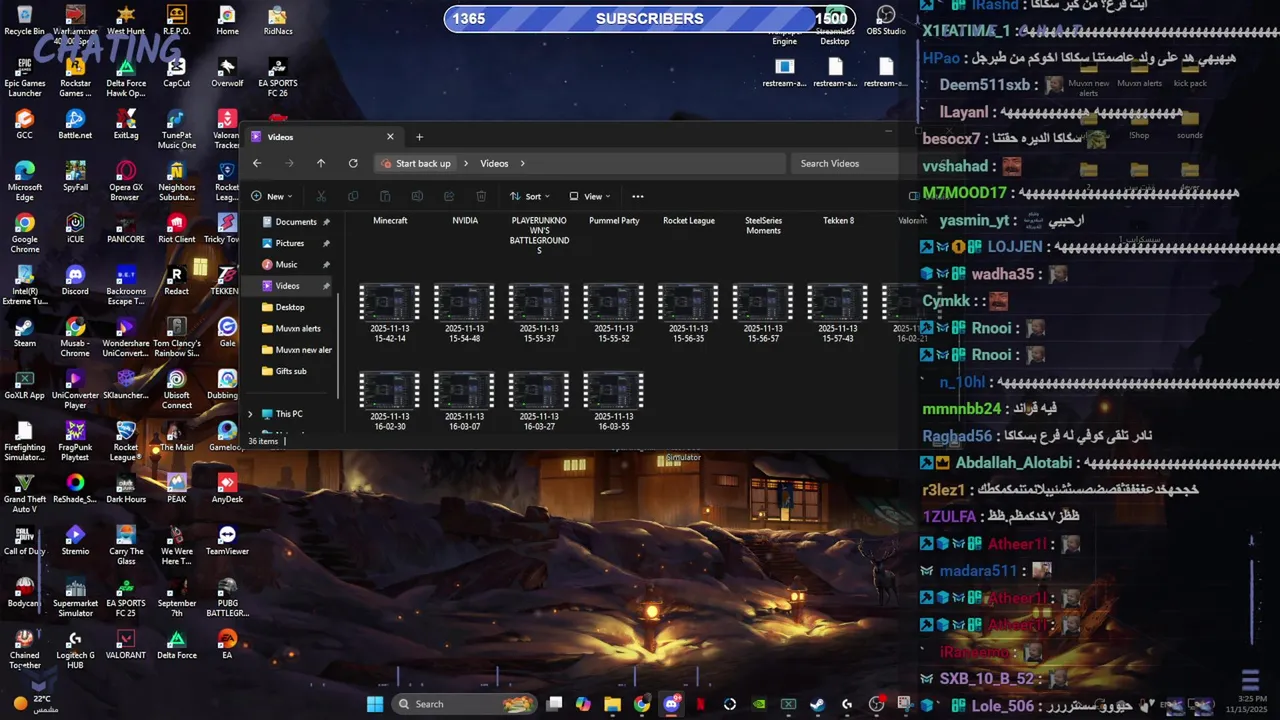1280x720 pixels.
Task: Open the Sort dropdown
Action: tap(531, 196)
